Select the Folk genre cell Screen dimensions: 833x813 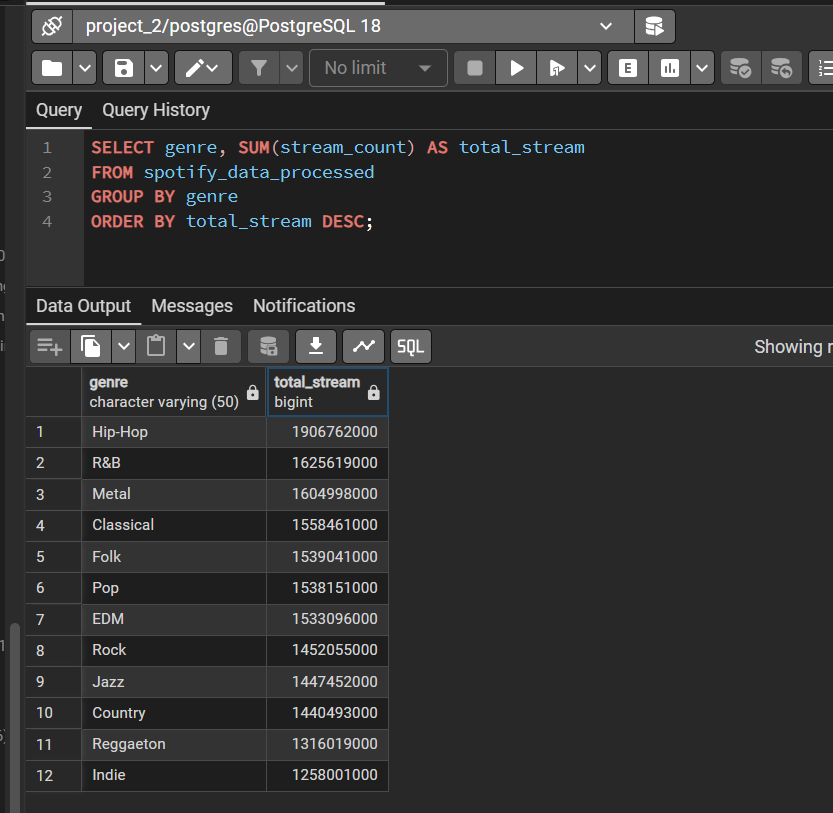click(174, 557)
